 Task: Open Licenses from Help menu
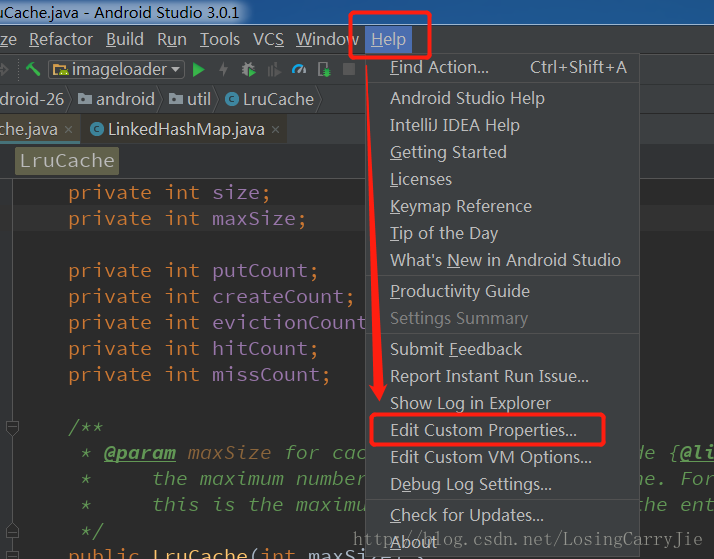click(503, 179)
